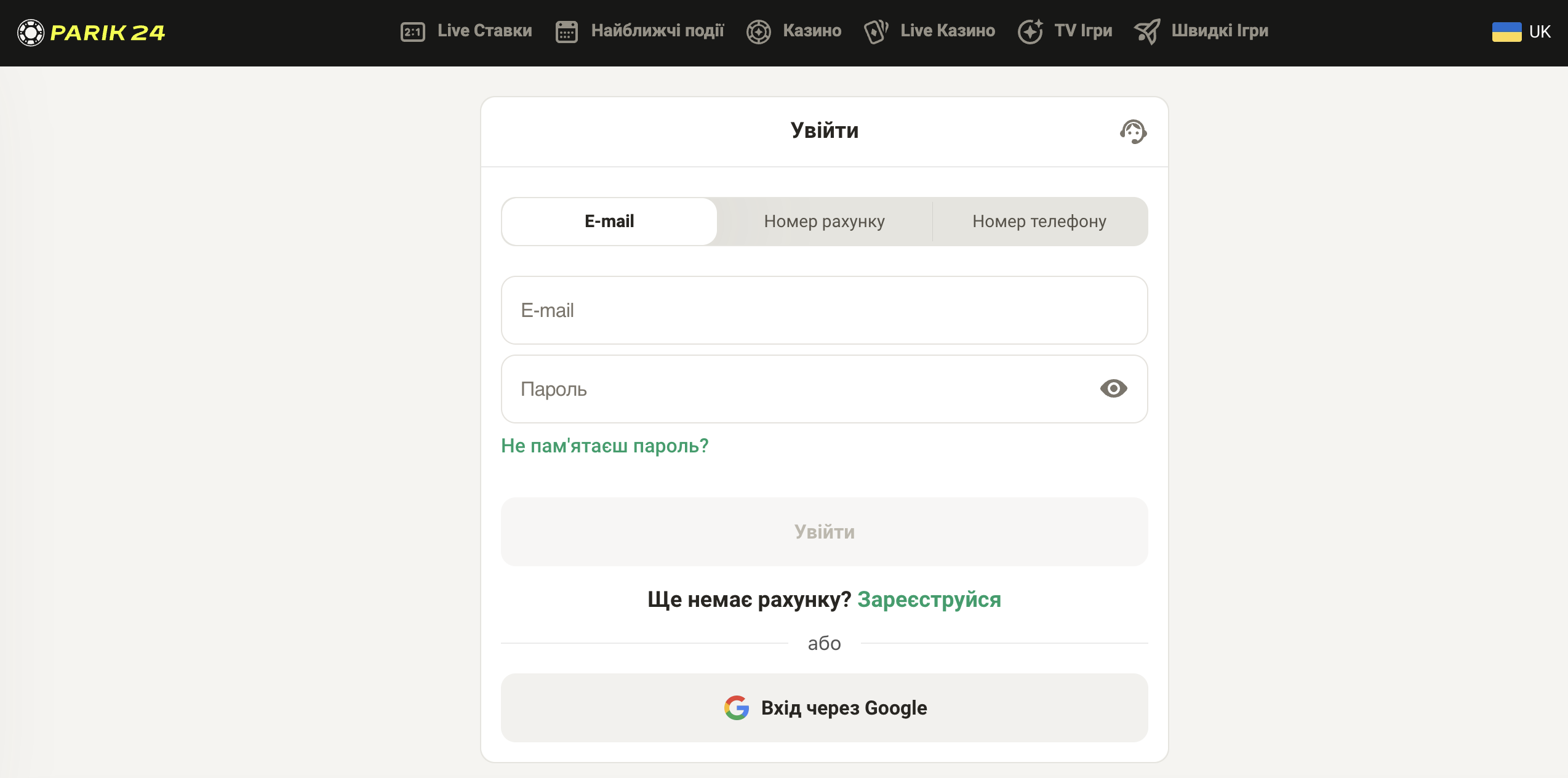
Task: Switch to Номер телефону tab
Action: click(x=1039, y=222)
